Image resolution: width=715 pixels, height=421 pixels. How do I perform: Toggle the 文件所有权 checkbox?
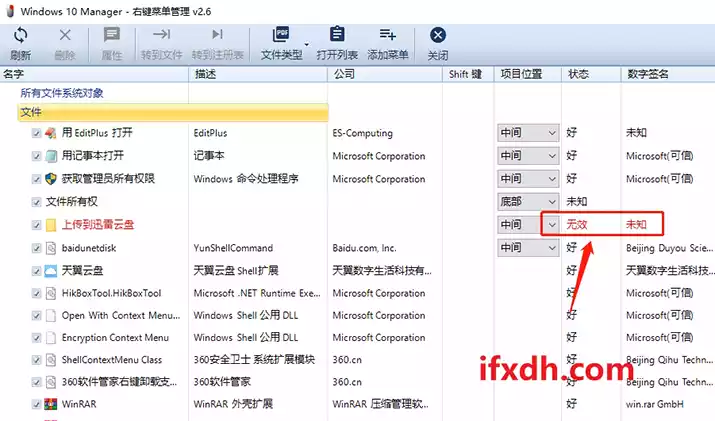coord(36,202)
